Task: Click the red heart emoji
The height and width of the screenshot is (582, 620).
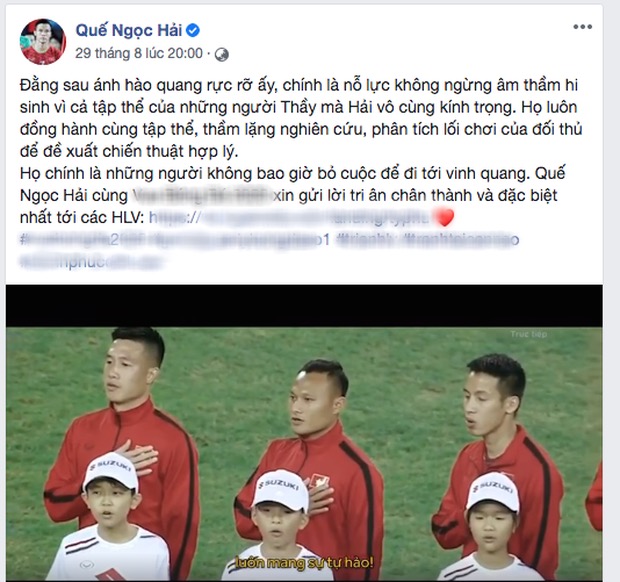Action: tap(443, 217)
